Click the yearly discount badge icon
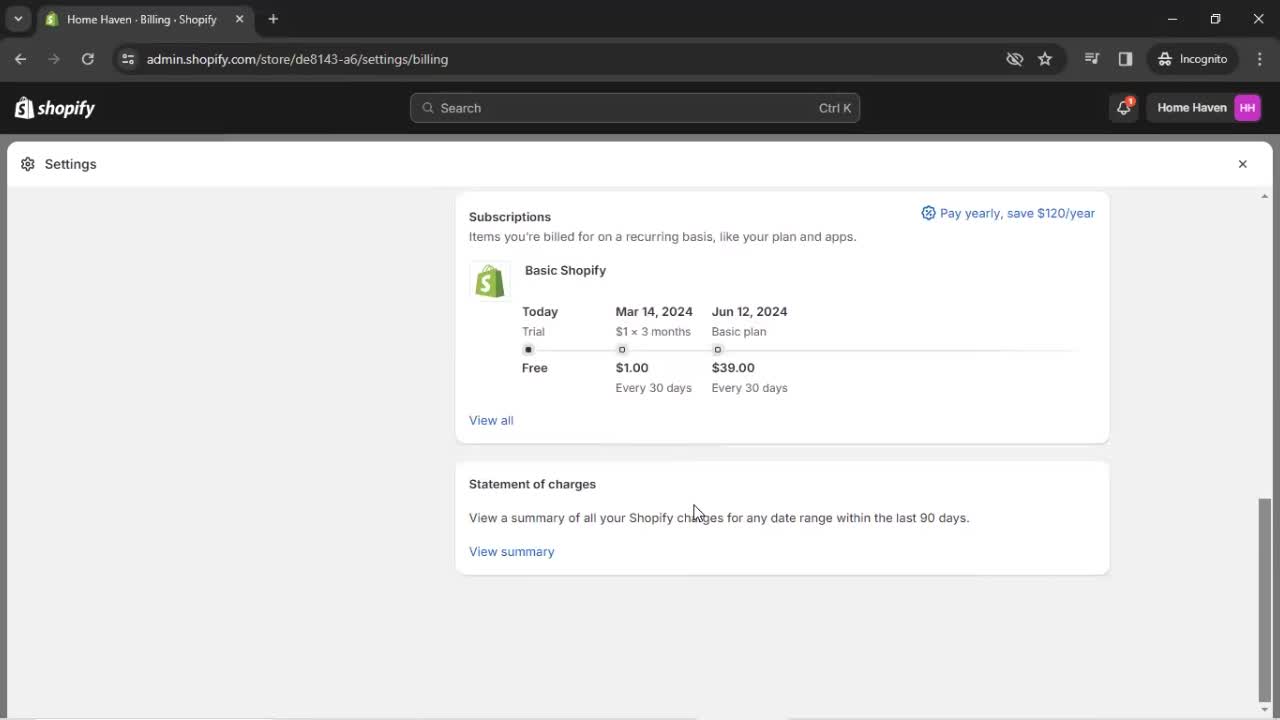This screenshot has height=720, width=1280. click(x=928, y=213)
